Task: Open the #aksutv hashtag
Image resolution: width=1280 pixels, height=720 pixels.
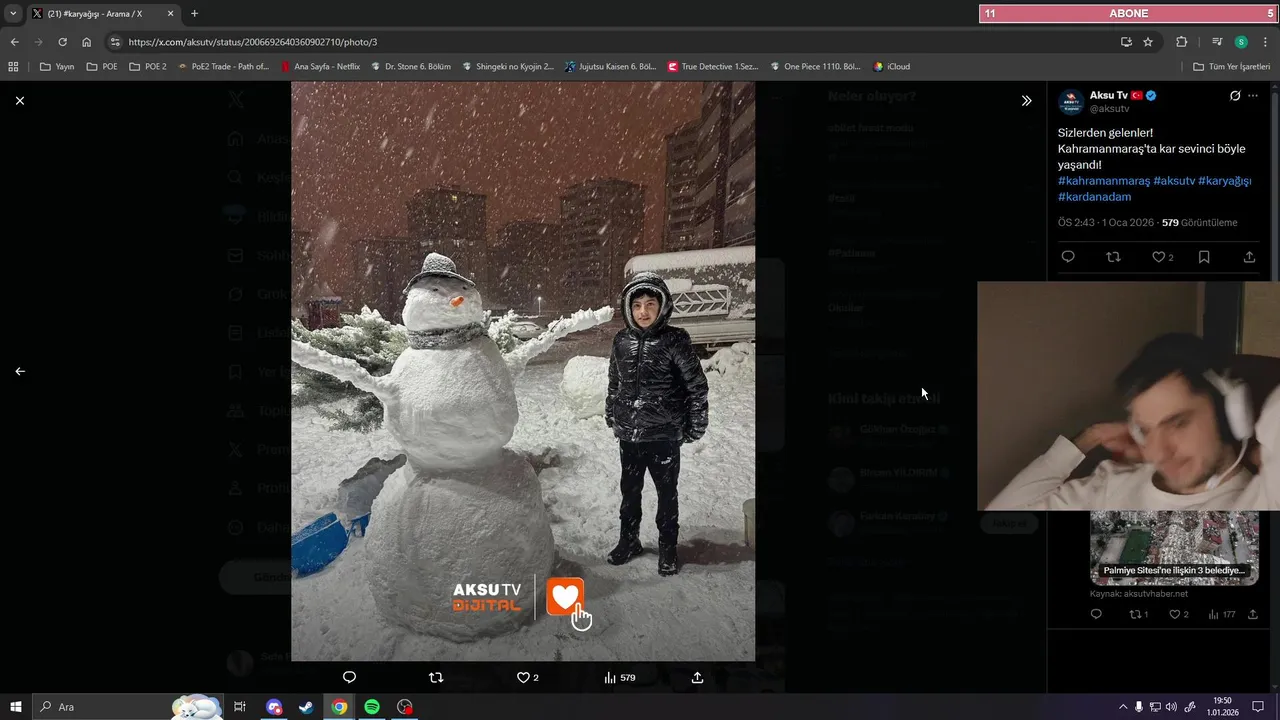Action: [1174, 181]
